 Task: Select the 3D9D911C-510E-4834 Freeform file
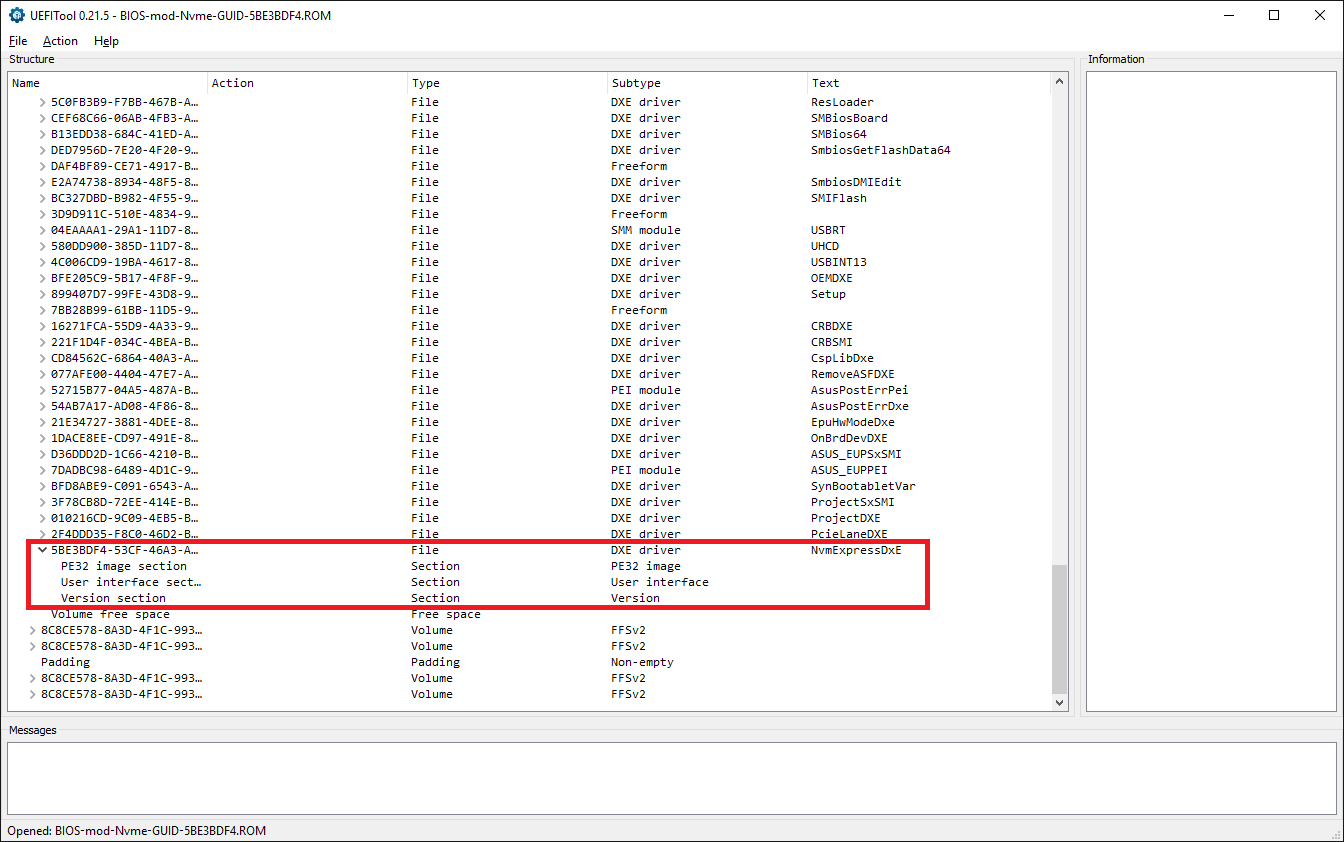(530, 214)
